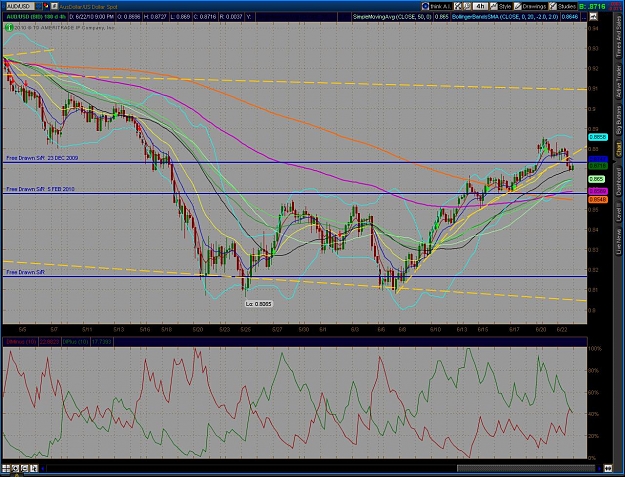
Task: Click the DIPlus (10) indicator label
Action: point(75,342)
